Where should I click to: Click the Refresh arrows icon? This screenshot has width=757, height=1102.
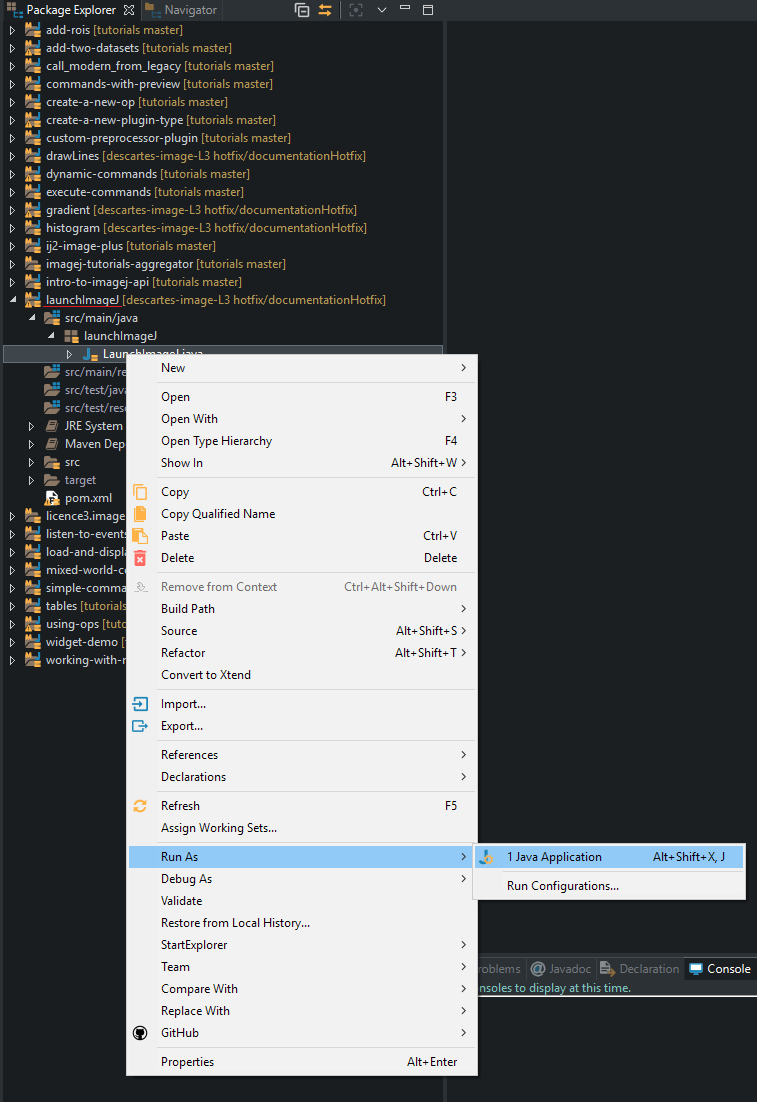tap(140, 806)
